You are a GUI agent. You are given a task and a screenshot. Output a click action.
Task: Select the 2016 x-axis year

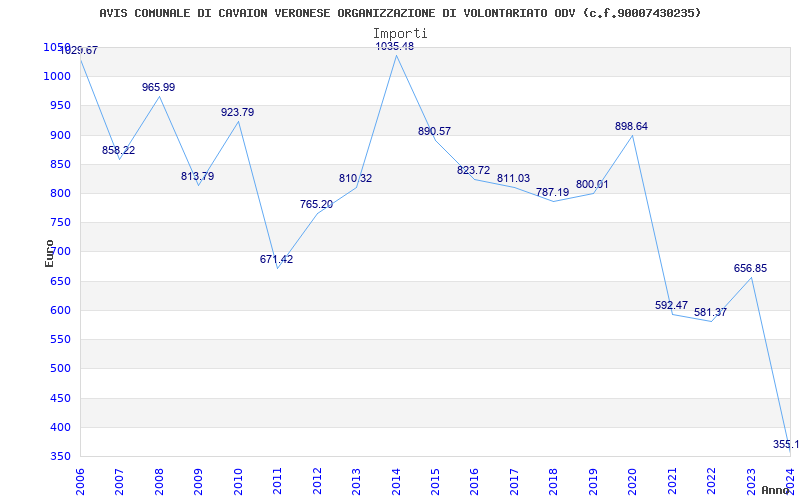click(474, 481)
